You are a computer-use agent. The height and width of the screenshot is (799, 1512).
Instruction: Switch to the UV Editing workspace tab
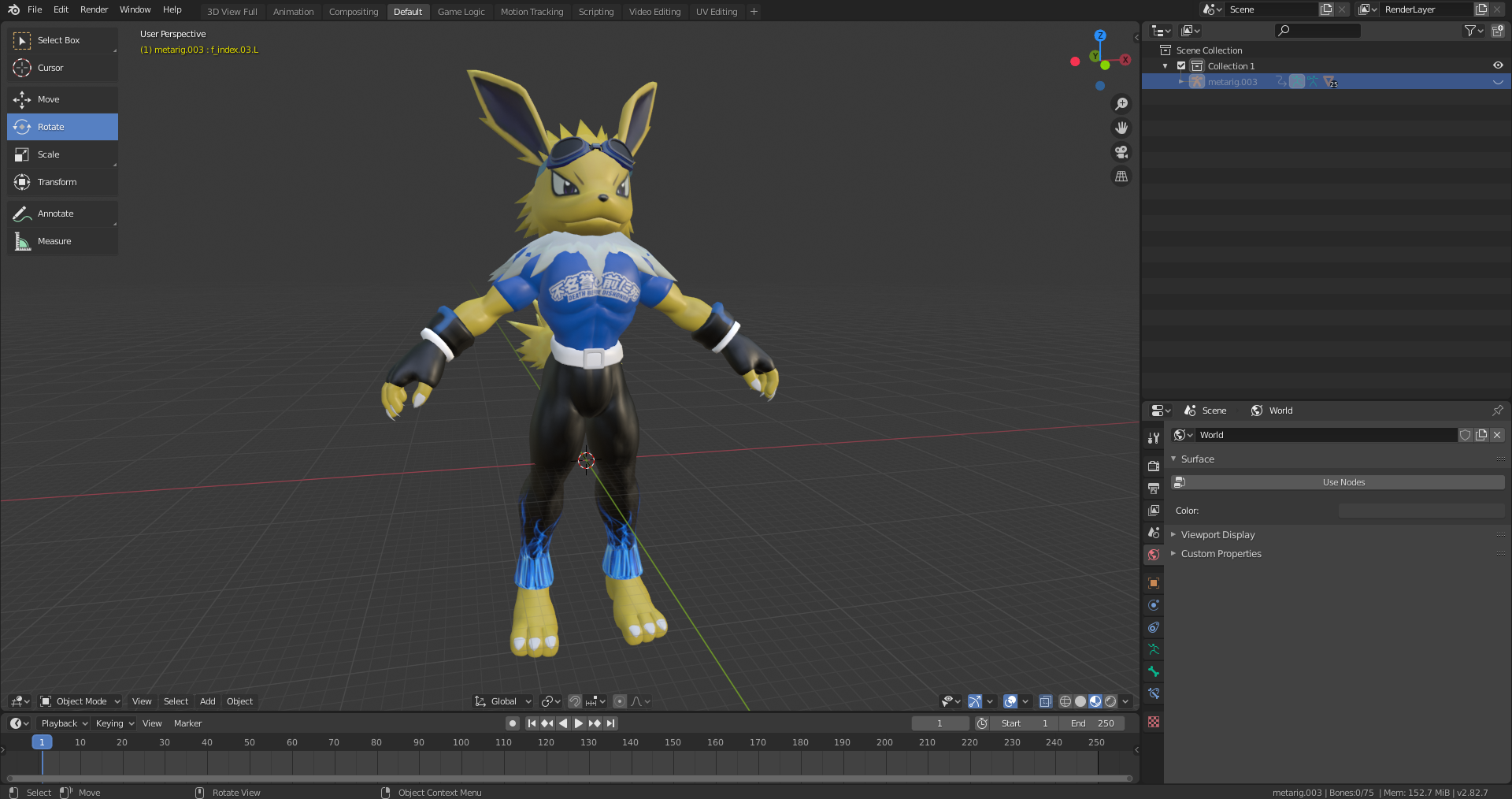(717, 12)
